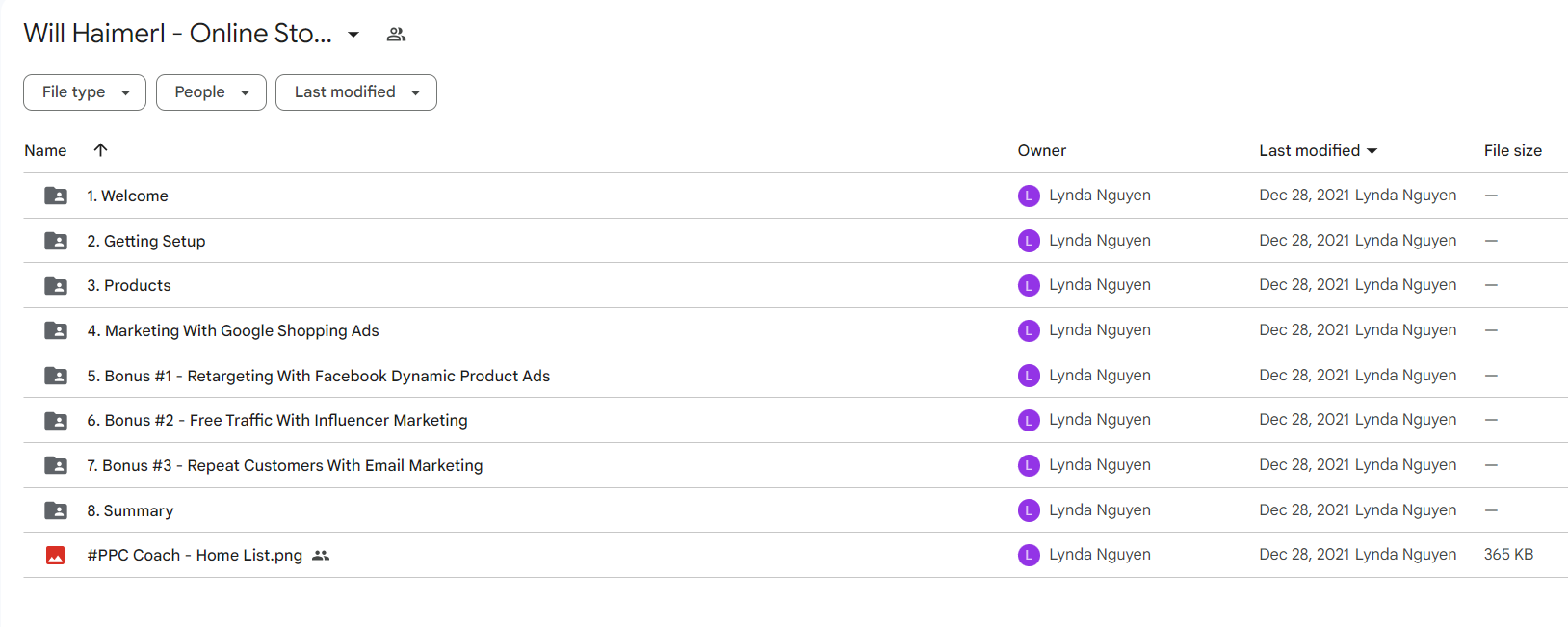Image resolution: width=1568 pixels, height=627 pixels.
Task: Click the 365 KB file size value
Action: coord(1508,555)
